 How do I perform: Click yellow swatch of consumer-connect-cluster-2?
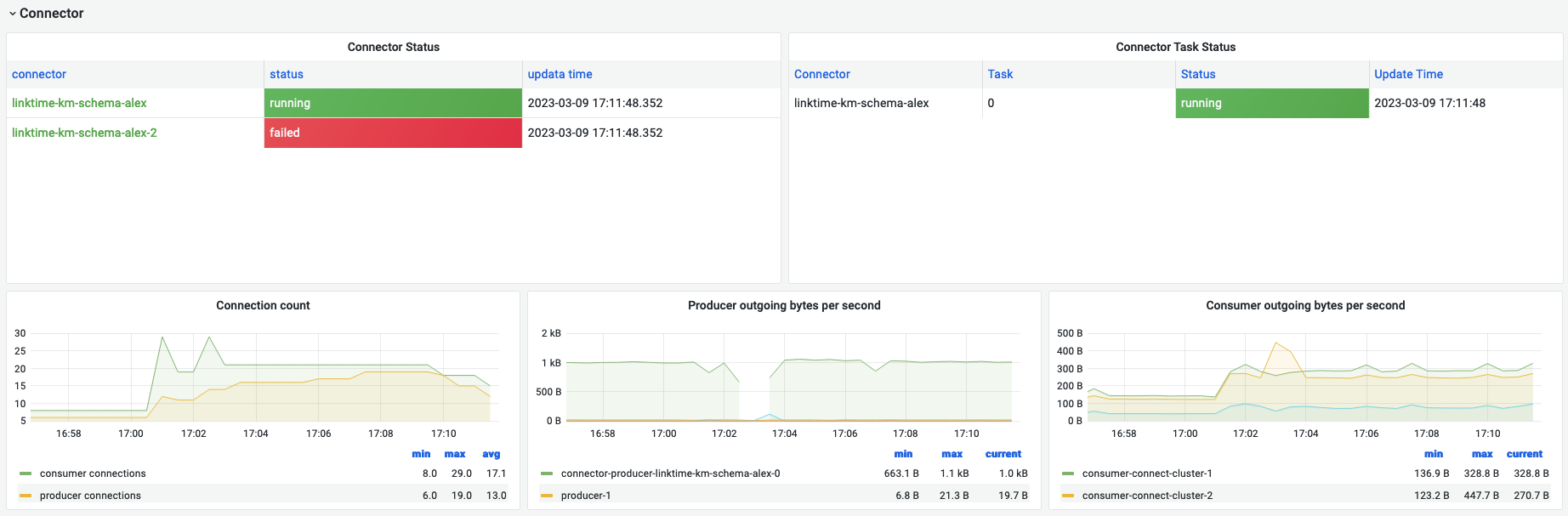tap(1068, 496)
